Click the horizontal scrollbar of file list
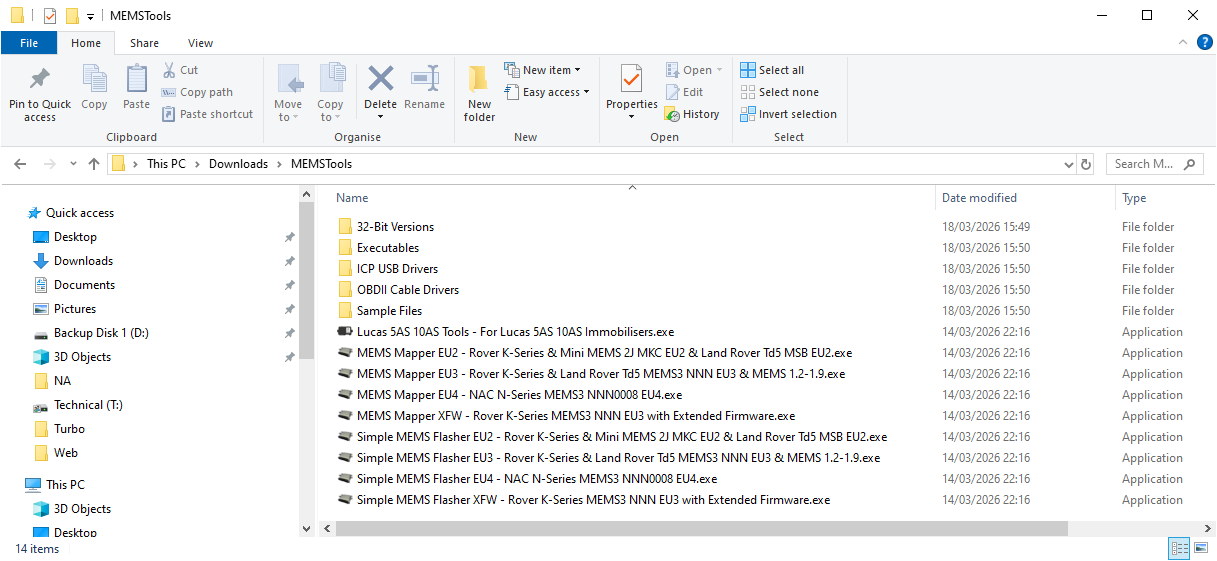 700,527
